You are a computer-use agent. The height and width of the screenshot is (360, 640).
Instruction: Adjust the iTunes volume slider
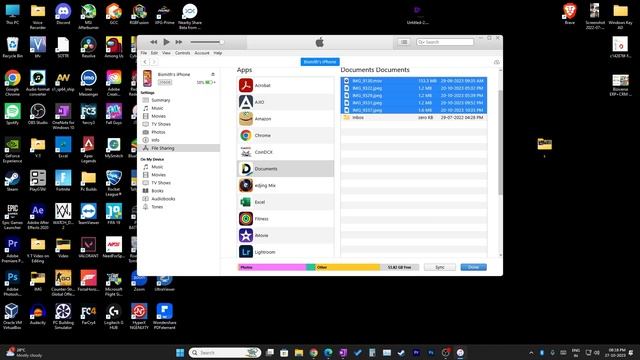tap(207, 42)
